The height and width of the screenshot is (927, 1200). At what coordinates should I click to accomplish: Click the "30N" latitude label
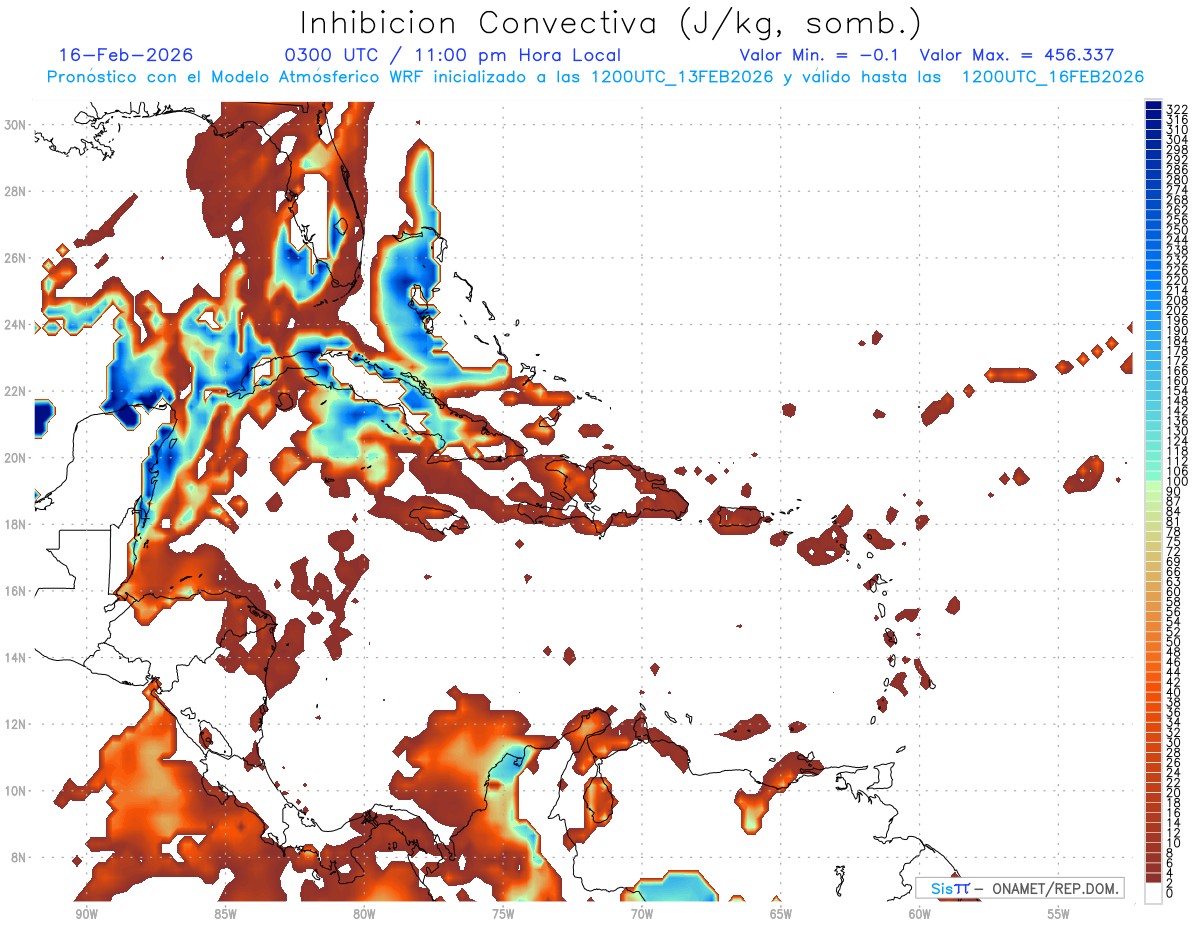17,124
